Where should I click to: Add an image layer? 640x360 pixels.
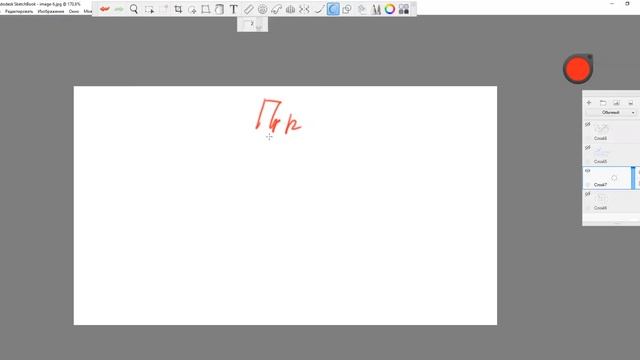pos(616,103)
